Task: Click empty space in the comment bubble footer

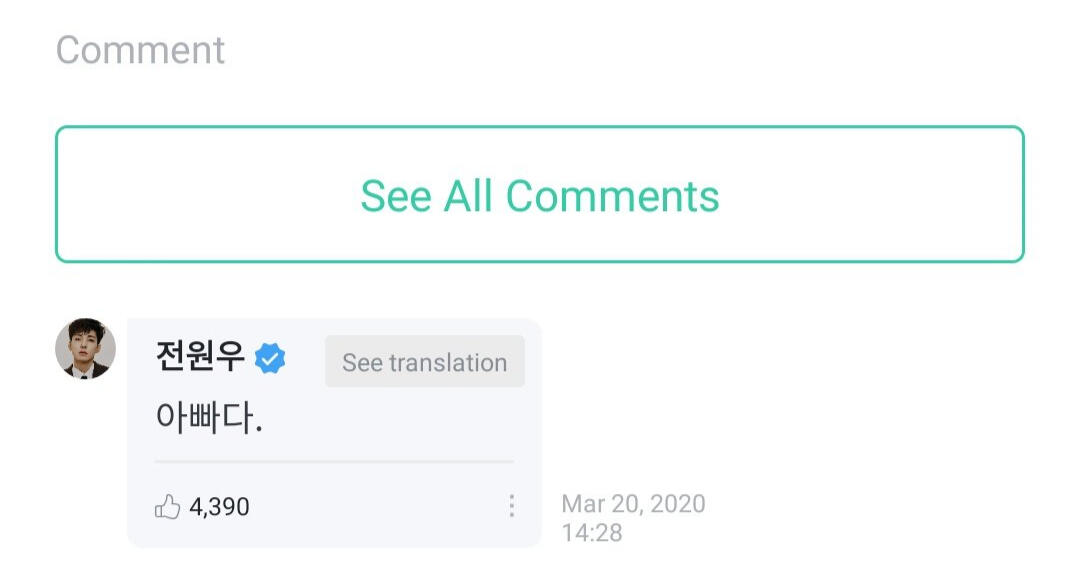Action: tap(380, 507)
